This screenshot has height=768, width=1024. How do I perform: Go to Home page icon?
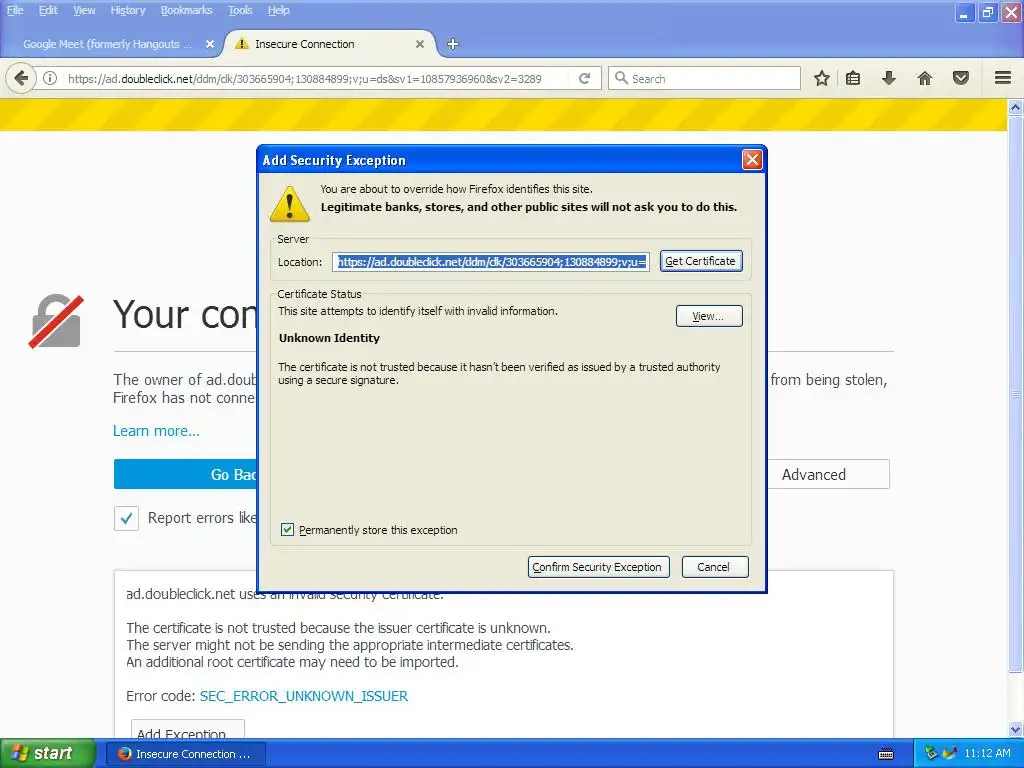(925, 78)
